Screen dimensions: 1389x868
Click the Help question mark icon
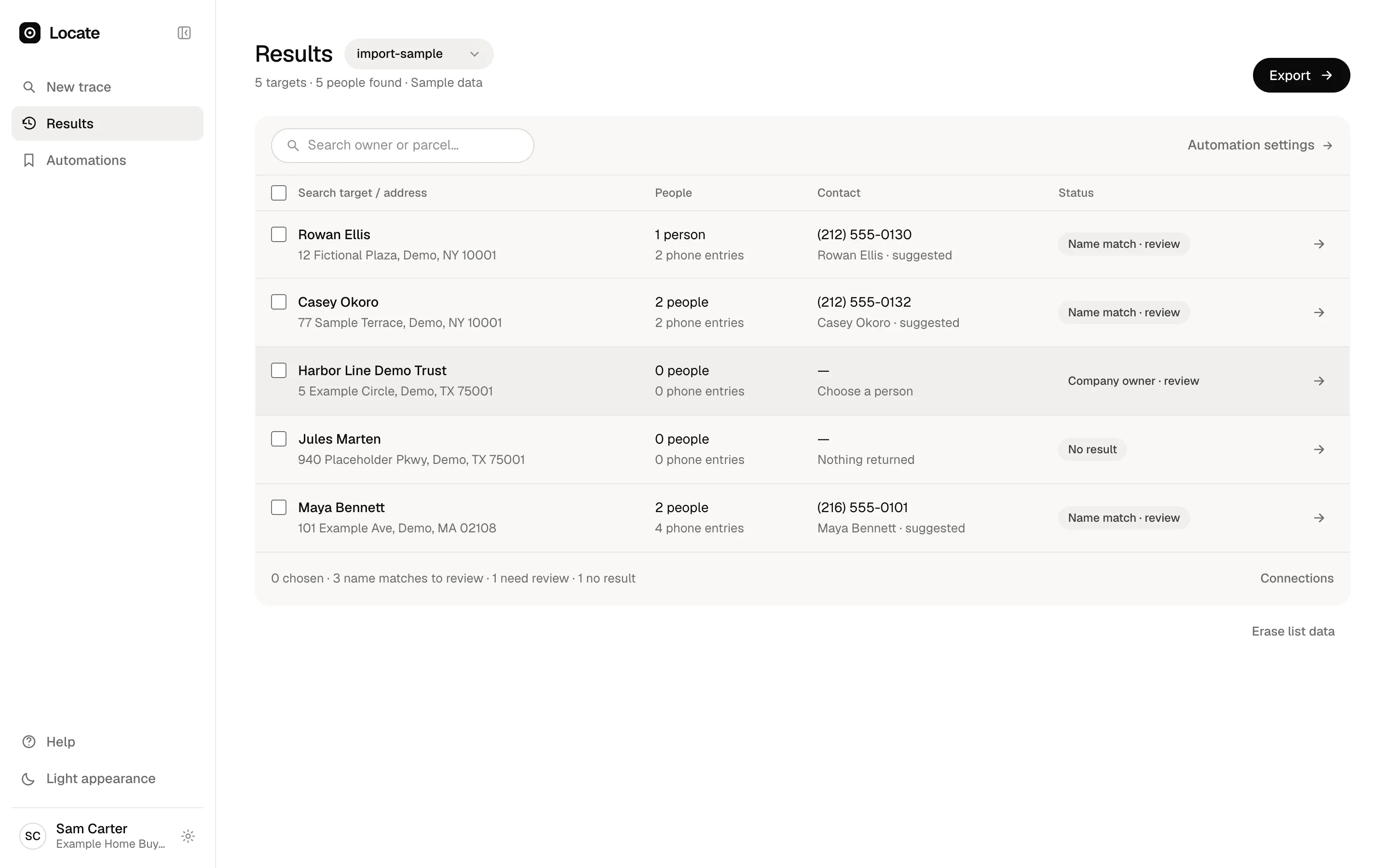click(29, 742)
